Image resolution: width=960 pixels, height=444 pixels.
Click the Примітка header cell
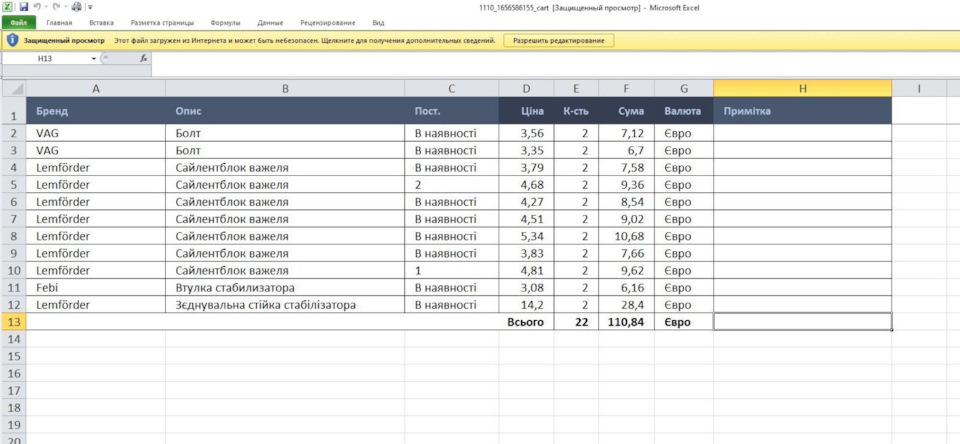click(803, 111)
